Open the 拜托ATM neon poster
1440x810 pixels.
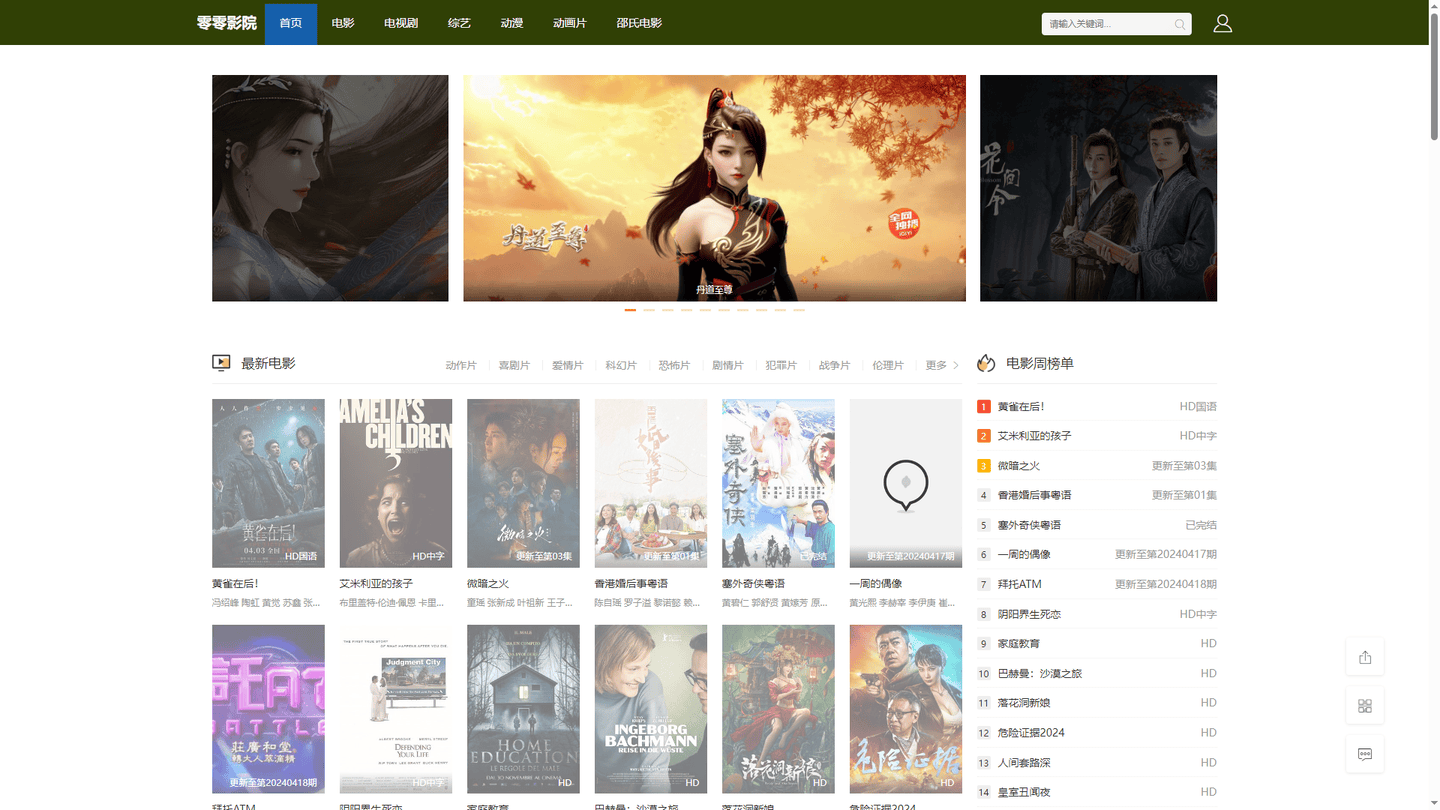click(x=268, y=709)
